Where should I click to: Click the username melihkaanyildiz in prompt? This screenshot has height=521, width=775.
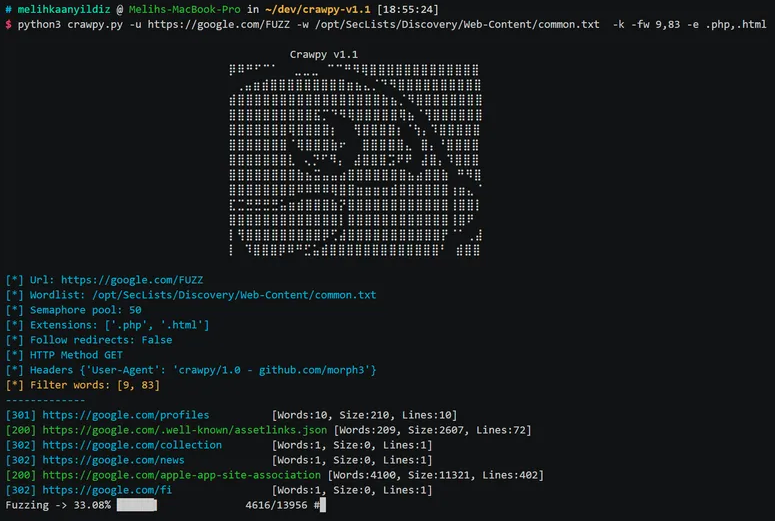[64, 9]
